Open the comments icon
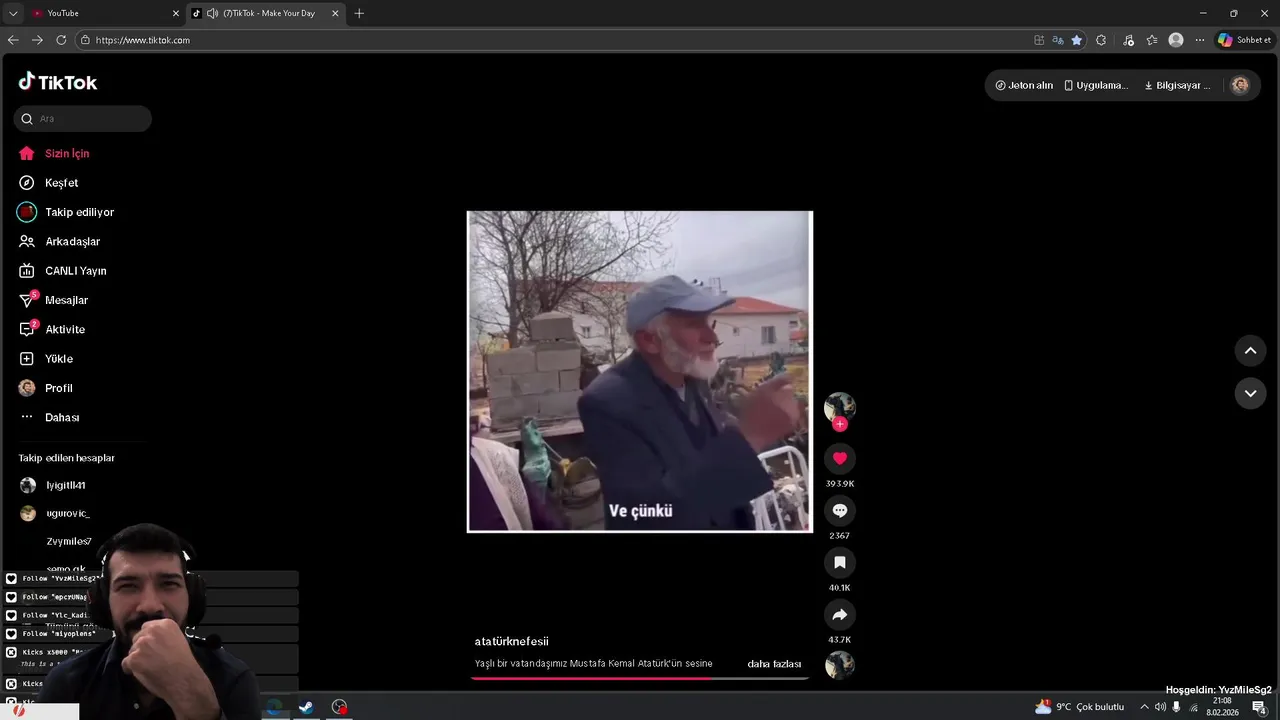 pos(840,510)
